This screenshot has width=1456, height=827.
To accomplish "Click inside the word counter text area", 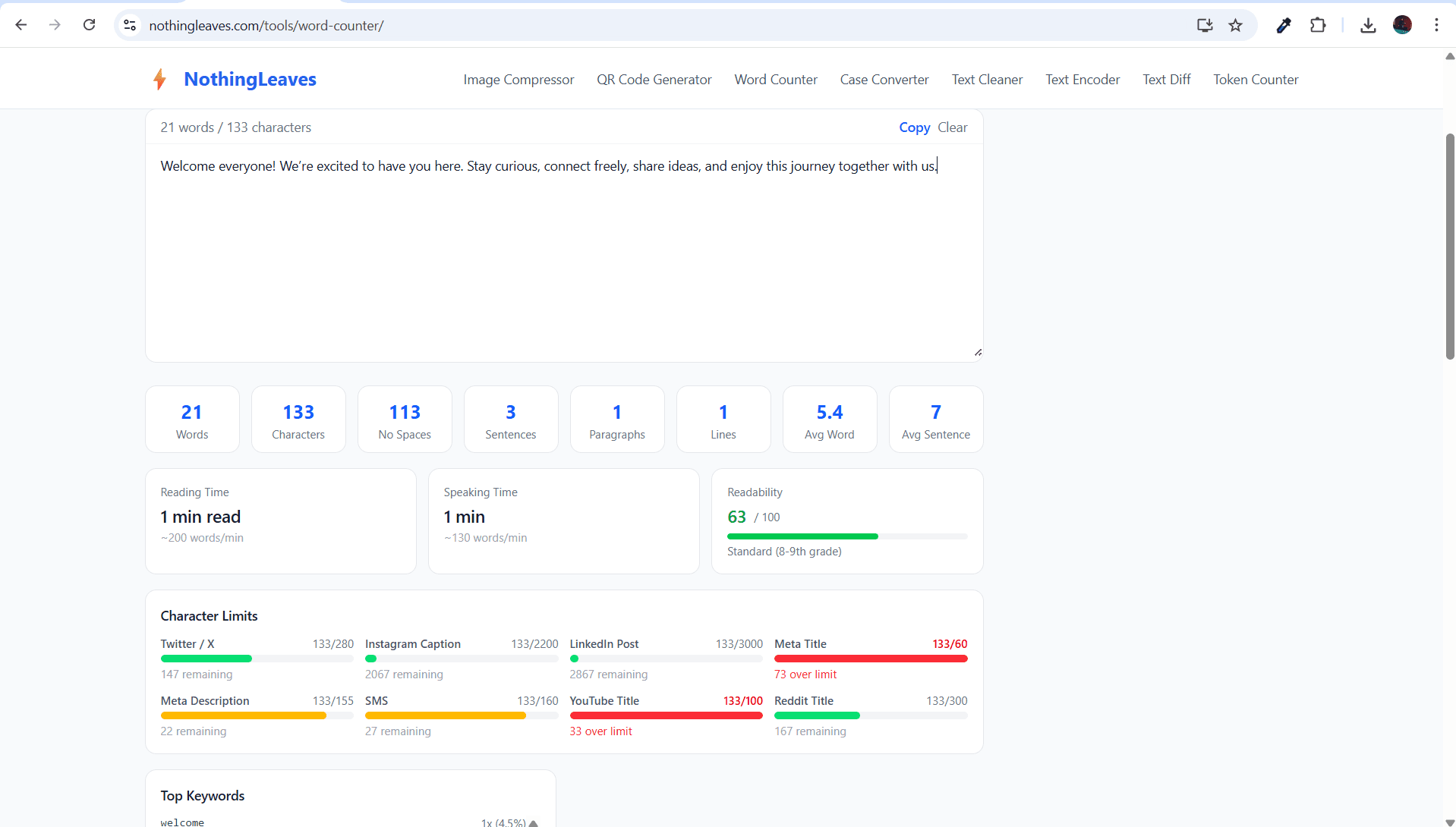I will 563,258.
